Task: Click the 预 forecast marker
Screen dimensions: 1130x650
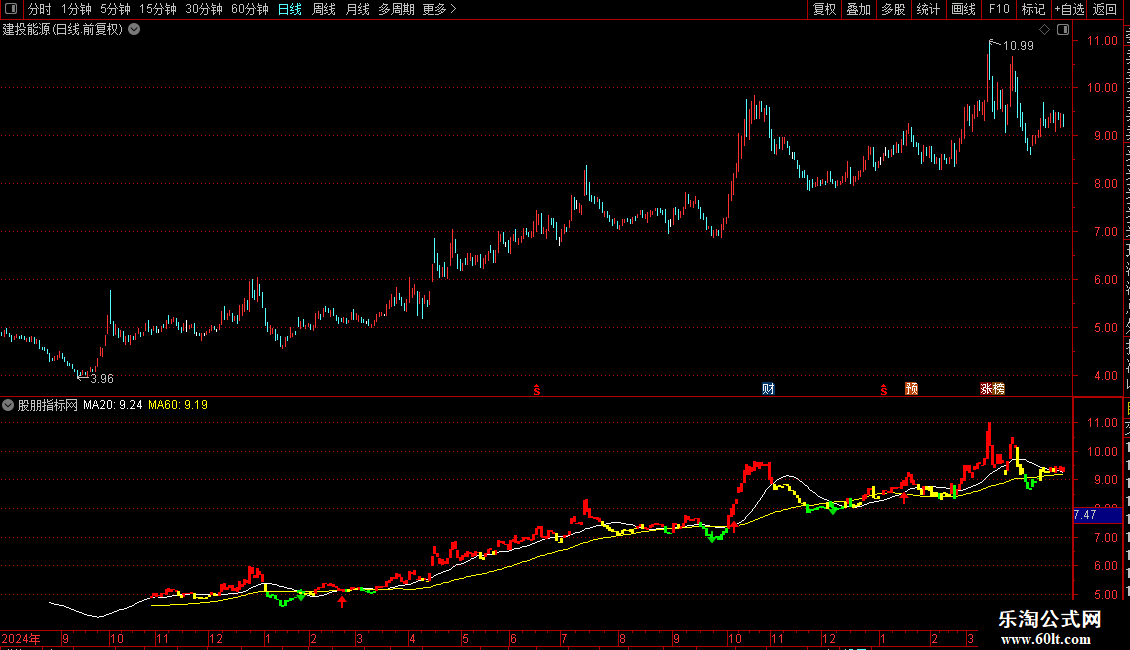Action: point(912,389)
